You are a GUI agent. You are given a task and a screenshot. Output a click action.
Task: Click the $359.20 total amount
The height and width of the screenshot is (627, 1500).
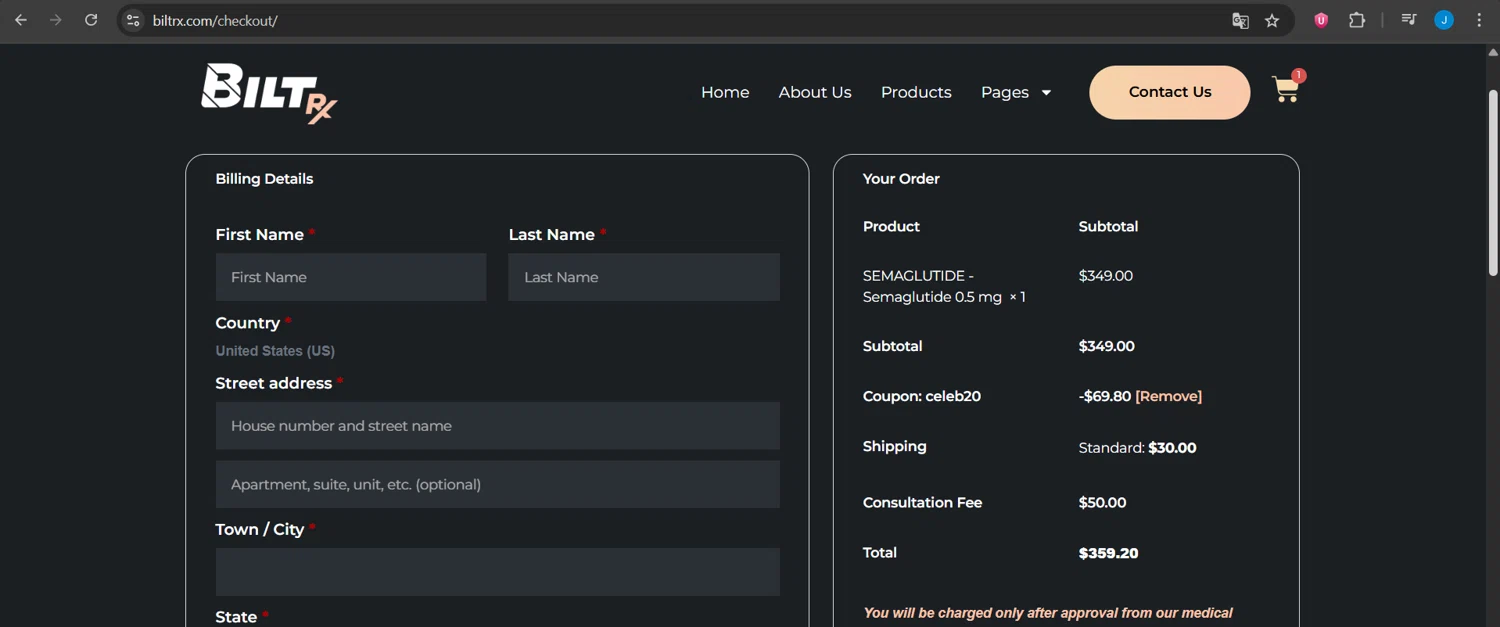[1108, 553]
